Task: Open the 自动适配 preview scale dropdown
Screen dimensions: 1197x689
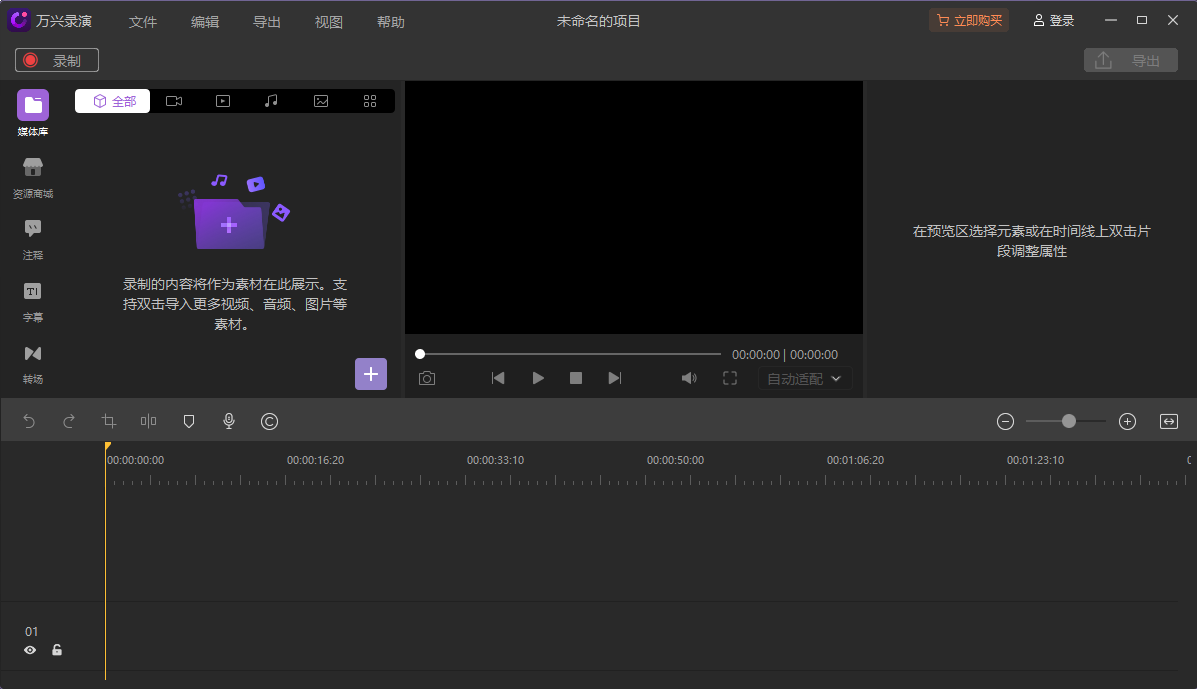Action: click(803, 378)
